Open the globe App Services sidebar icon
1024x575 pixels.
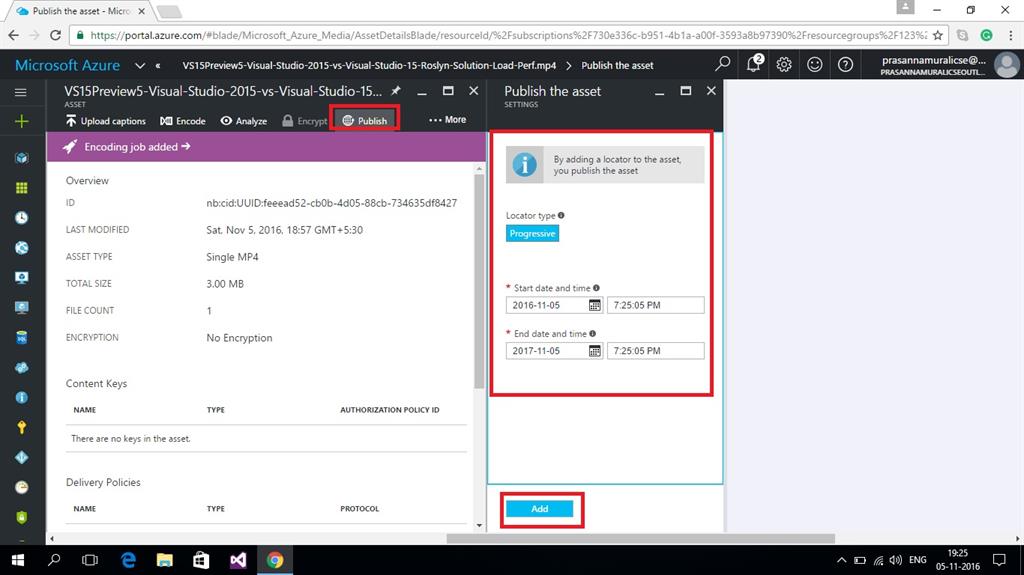[x=22, y=248]
